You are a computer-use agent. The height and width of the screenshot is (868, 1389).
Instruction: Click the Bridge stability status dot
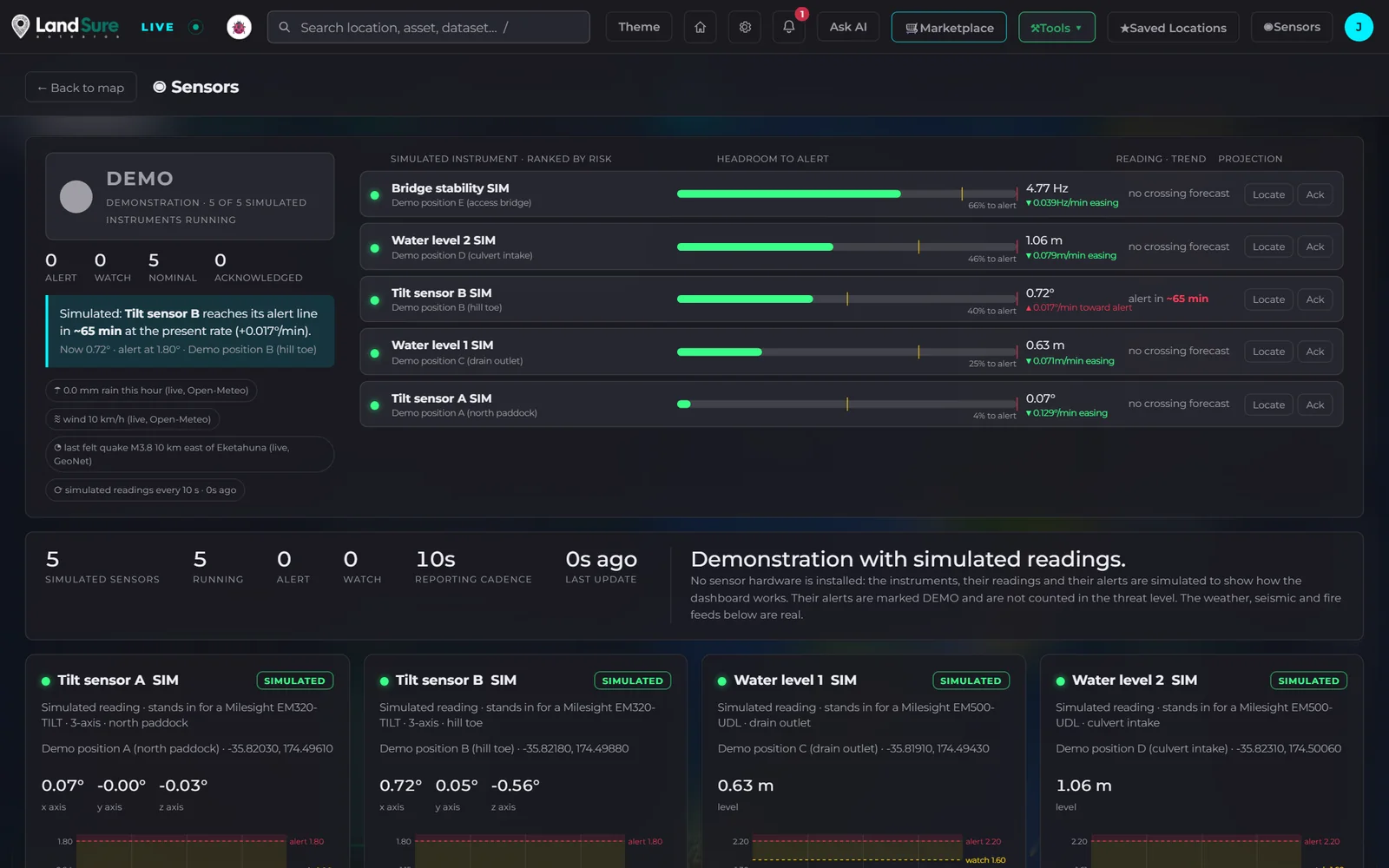[375, 195]
